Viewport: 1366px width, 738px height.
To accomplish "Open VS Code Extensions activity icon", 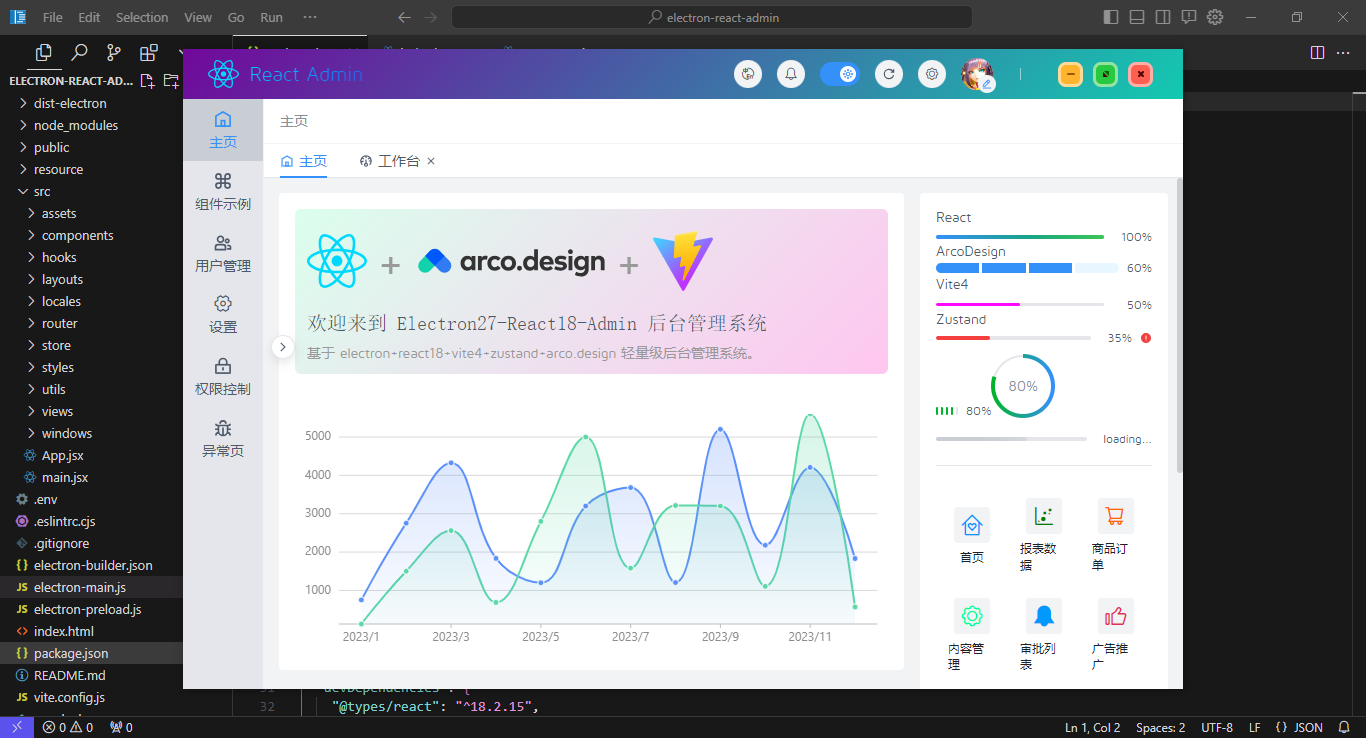I will 149,53.
